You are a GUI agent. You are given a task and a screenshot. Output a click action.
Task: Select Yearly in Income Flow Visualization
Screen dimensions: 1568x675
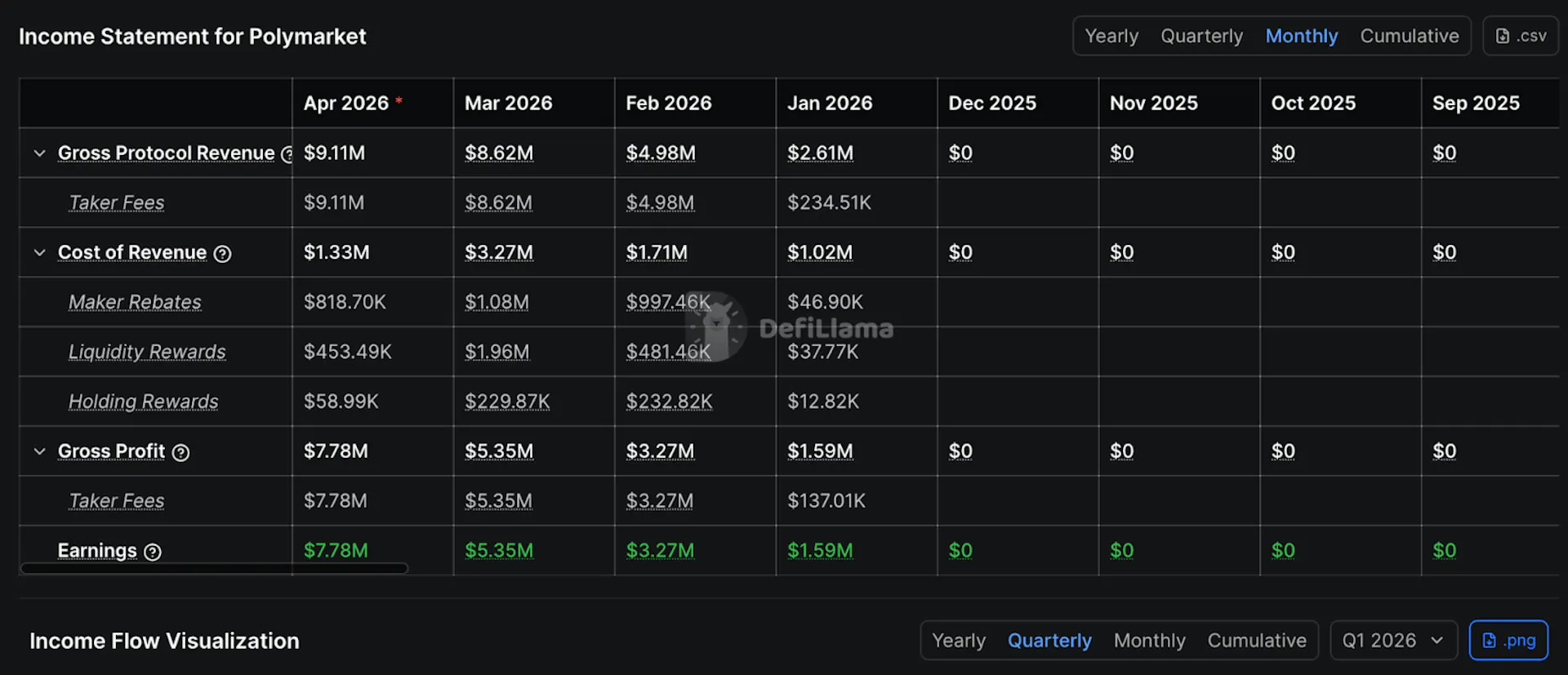pos(959,641)
